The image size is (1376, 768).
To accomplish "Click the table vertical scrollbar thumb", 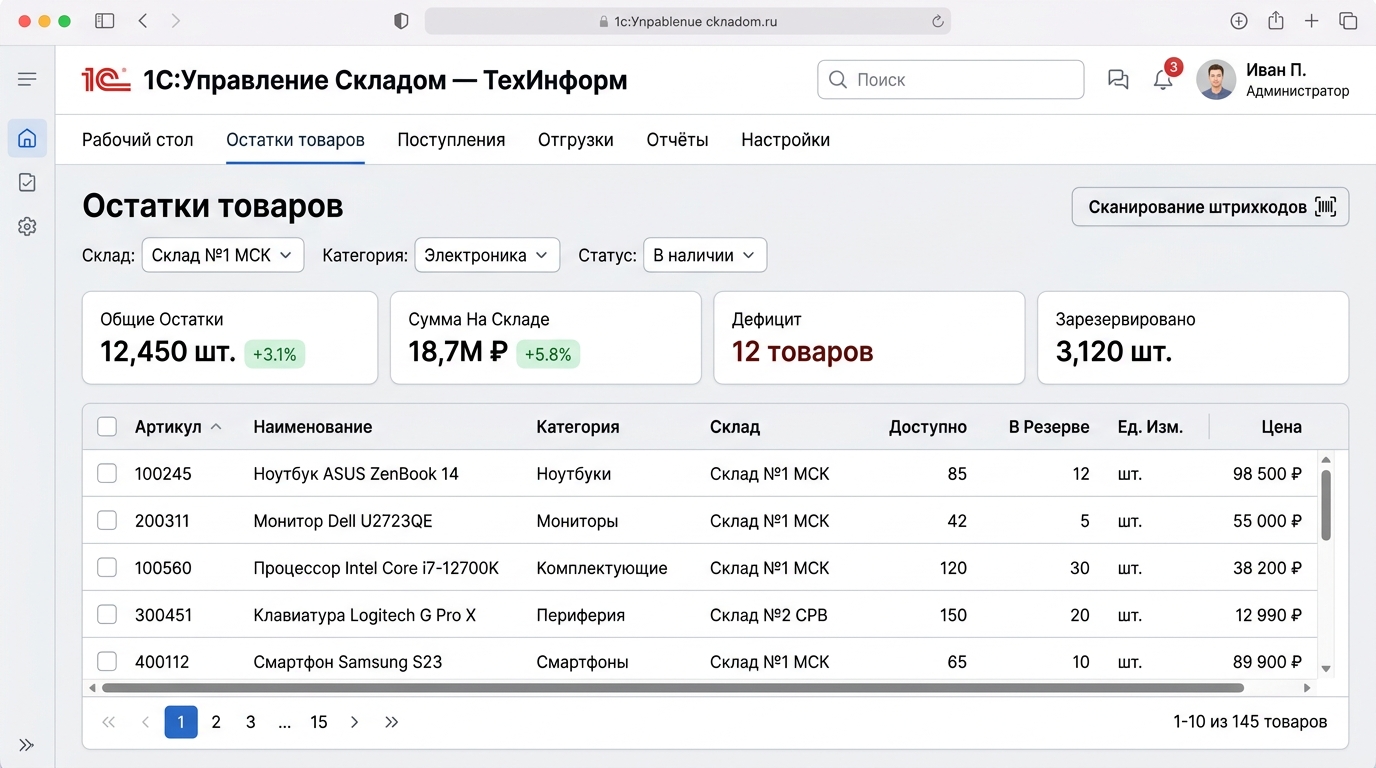I will click(1327, 505).
